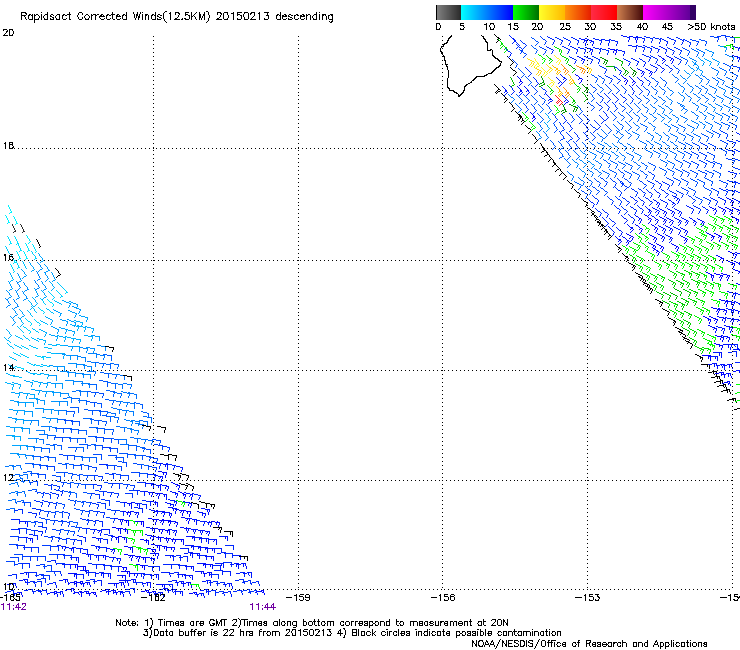740x650 pixels.
Task: Click the cyan 5-10 knots legend segment
Action: (473, 12)
